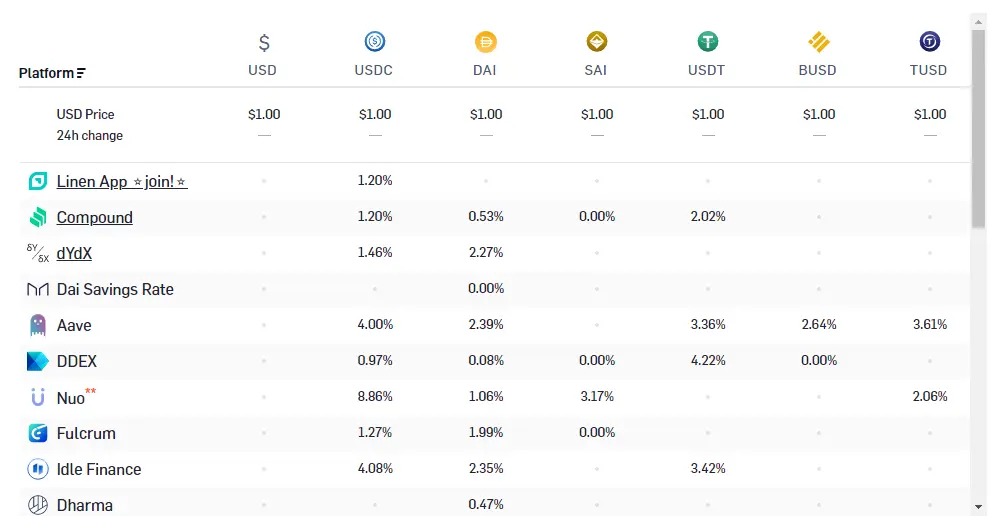Screen dimensions: 991x516
Task: Click the Dharma logo icon
Action: [x=38, y=505]
